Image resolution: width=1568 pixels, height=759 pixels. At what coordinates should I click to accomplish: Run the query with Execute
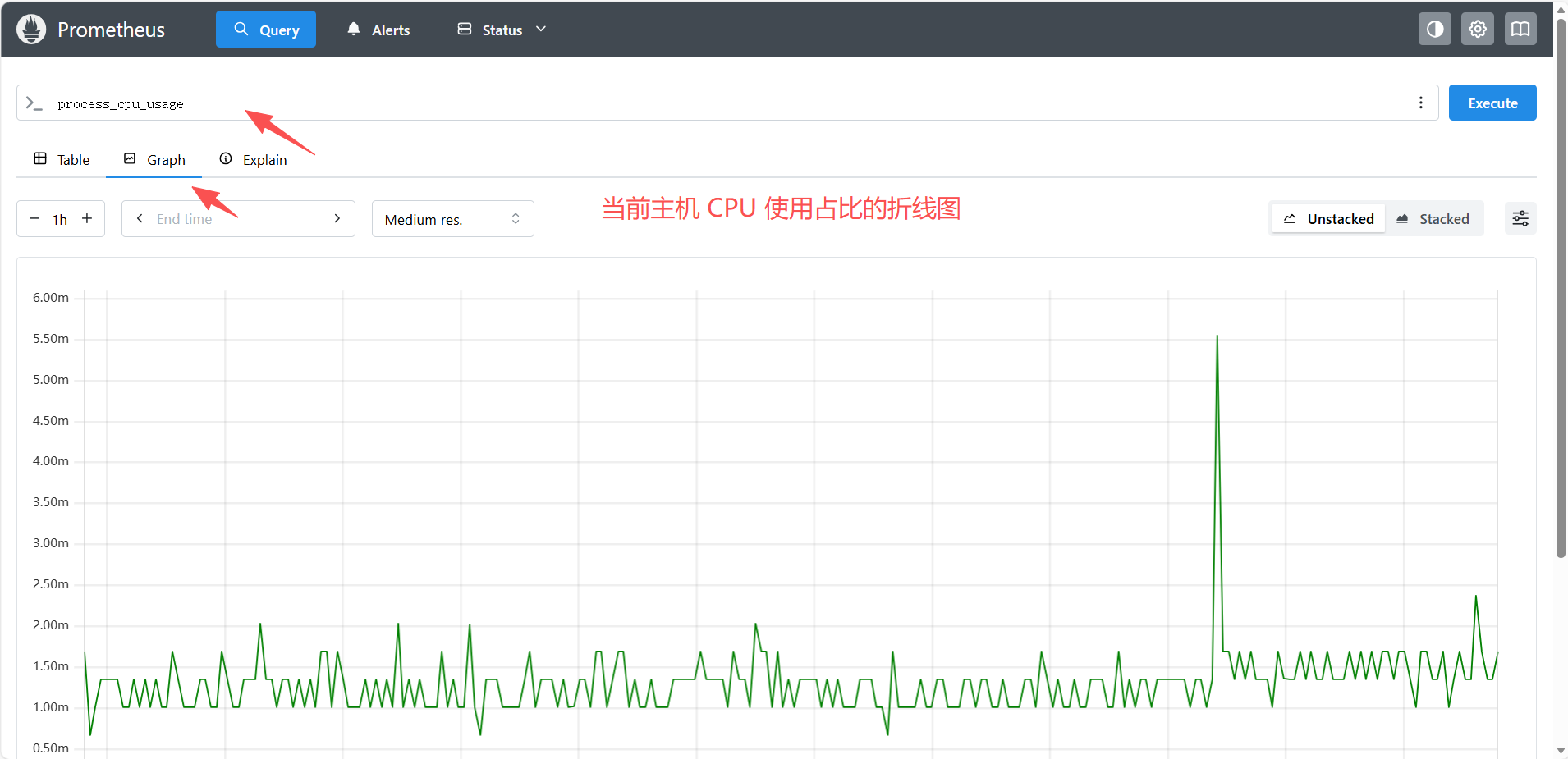tap(1492, 103)
